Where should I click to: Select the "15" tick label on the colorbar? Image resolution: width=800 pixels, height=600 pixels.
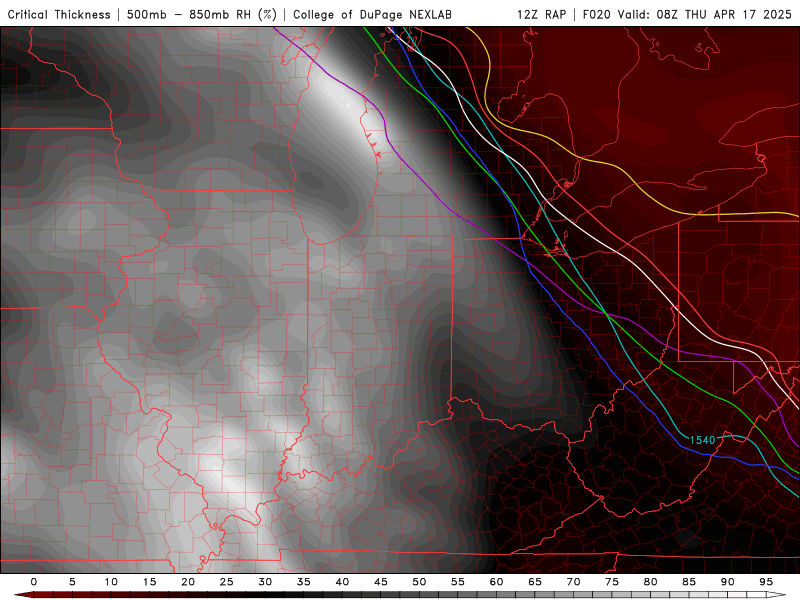[x=149, y=582]
